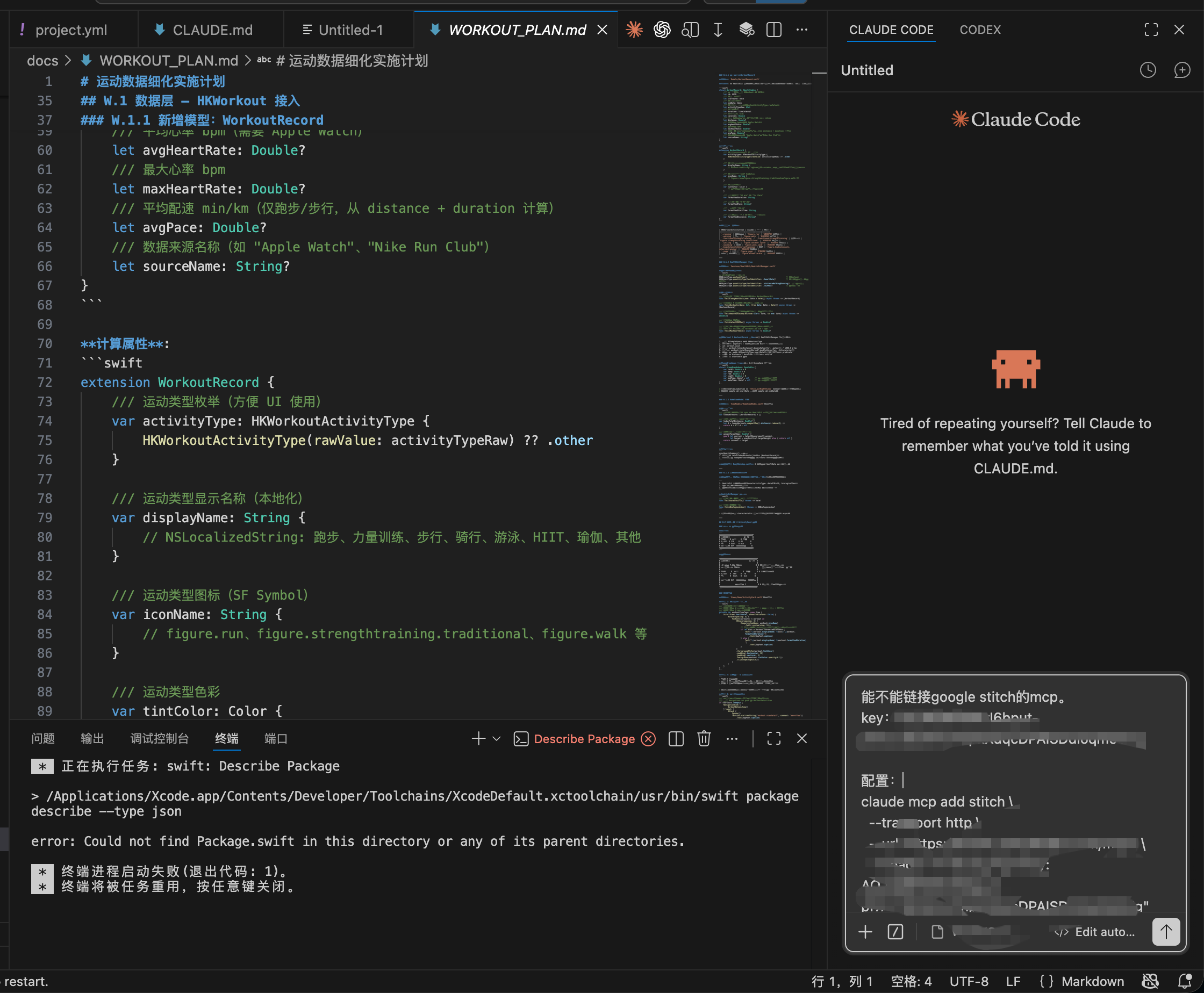Expand the terminal launch profile dropdown

(497, 738)
